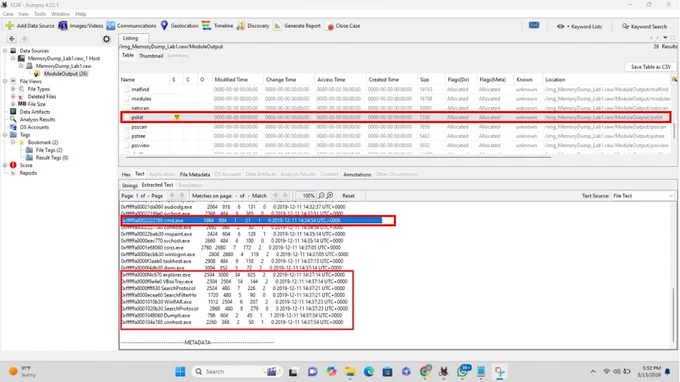Collapse MemoryDump_Lab1.raw_1 Host node

click(13, 58)
